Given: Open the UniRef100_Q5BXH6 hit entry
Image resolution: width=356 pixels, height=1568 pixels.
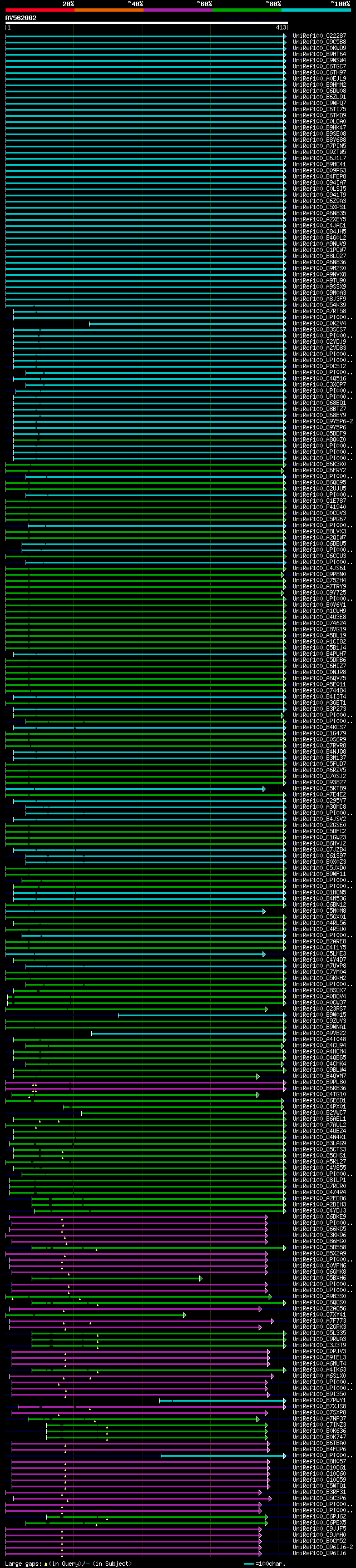Looking at the screenshot, I should coord(319,1278).
